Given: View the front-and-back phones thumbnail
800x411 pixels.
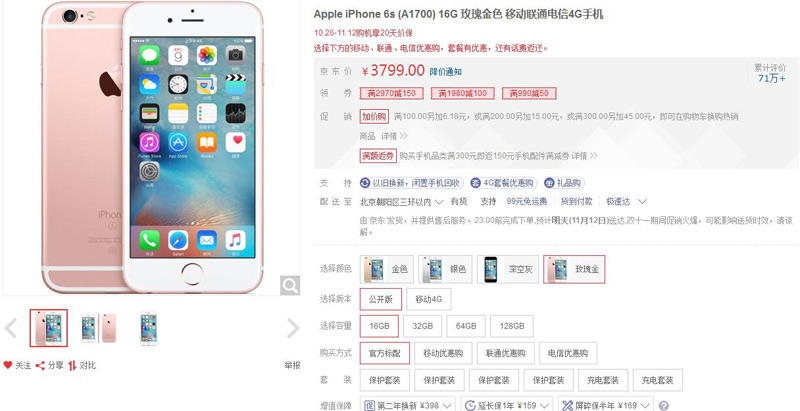Looking at the screenshot, I should point(99,328).
